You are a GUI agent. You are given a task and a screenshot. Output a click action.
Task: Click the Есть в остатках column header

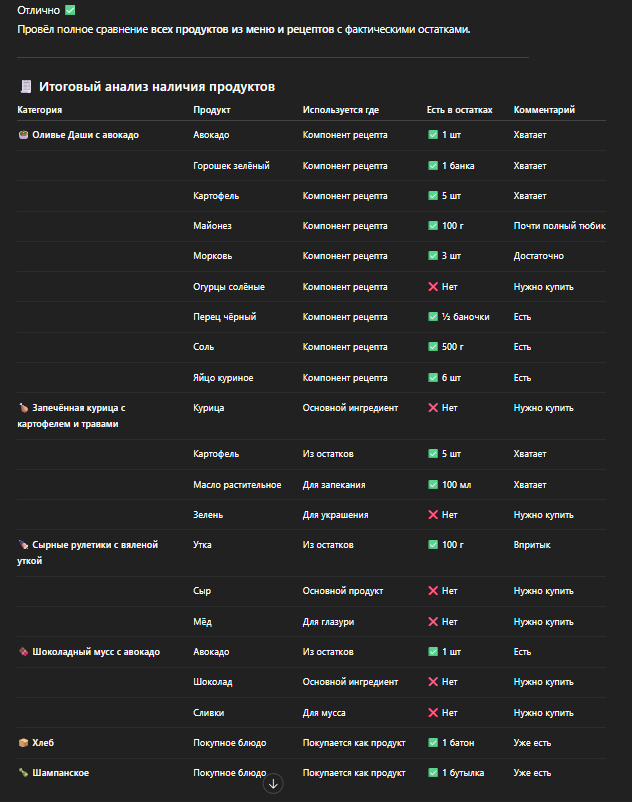coord(459,110)
